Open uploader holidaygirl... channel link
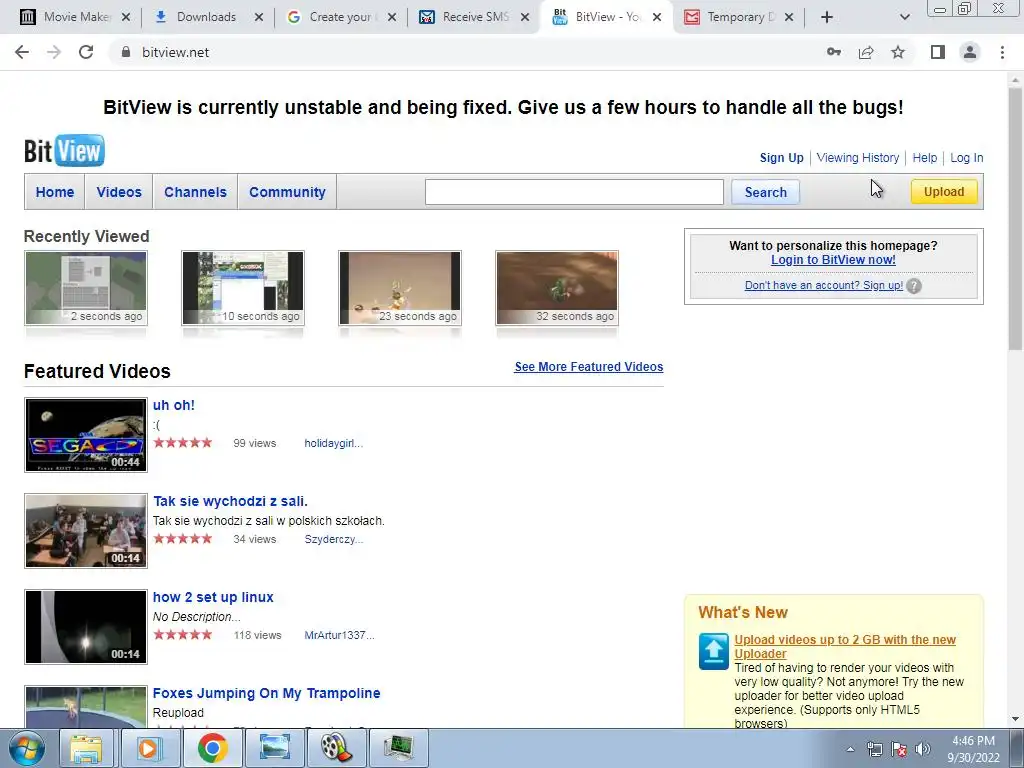Viewport: 1024px width, 768px height. (333, 443)
